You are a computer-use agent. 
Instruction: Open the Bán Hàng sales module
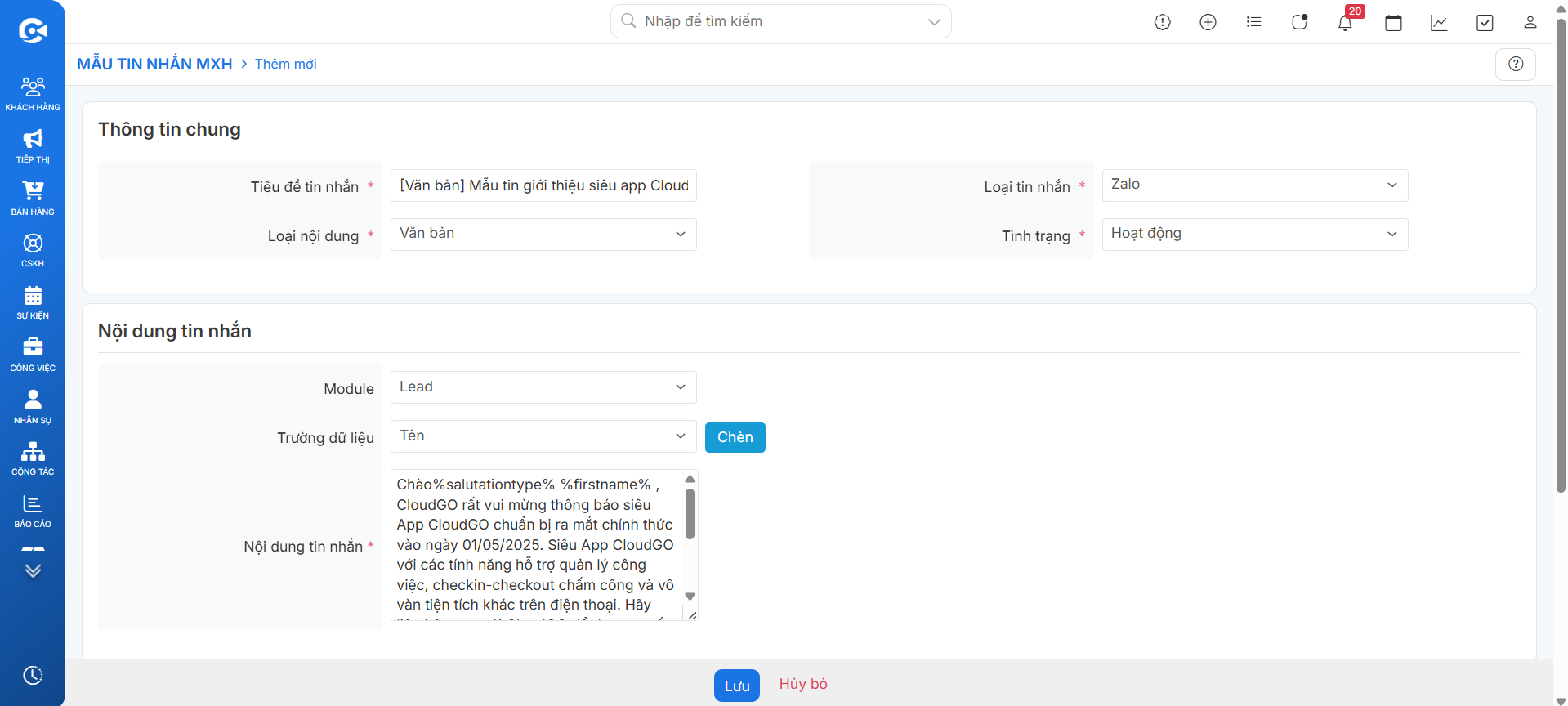33,199
